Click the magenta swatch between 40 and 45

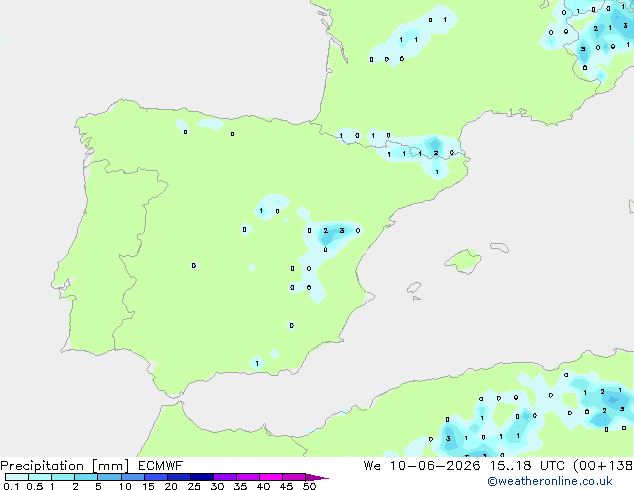271,477
